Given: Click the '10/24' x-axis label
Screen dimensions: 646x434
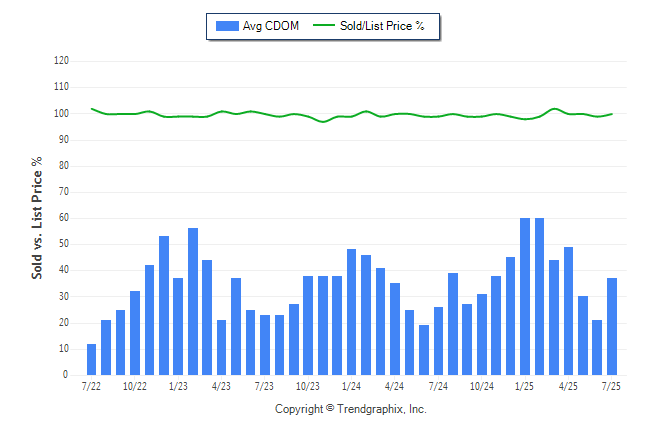Looking at the screenshot, I should pyautogui.click(x=482, y=387).
